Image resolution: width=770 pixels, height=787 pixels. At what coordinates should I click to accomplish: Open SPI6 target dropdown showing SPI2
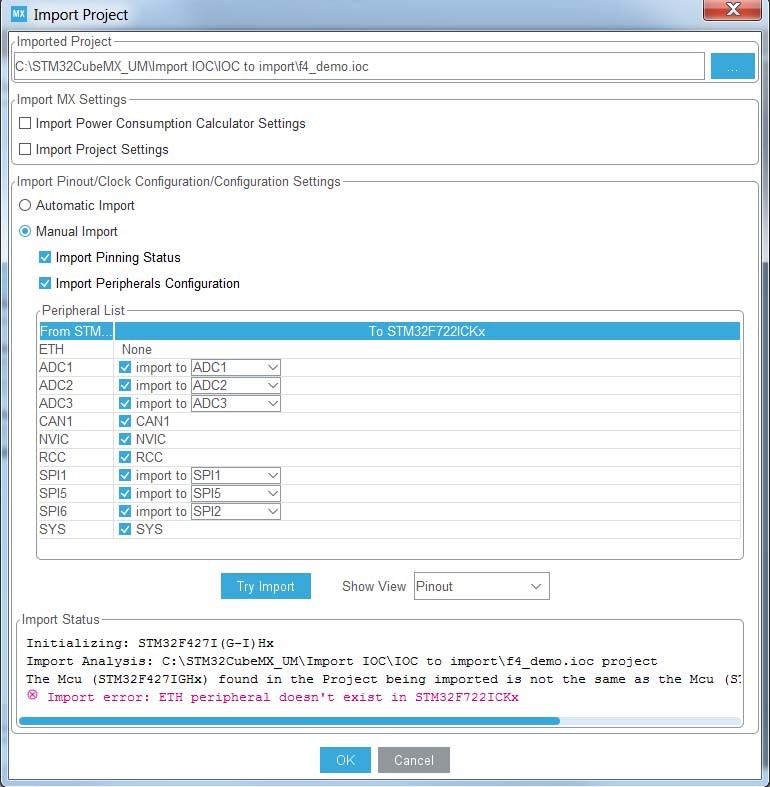pos(235,511)
